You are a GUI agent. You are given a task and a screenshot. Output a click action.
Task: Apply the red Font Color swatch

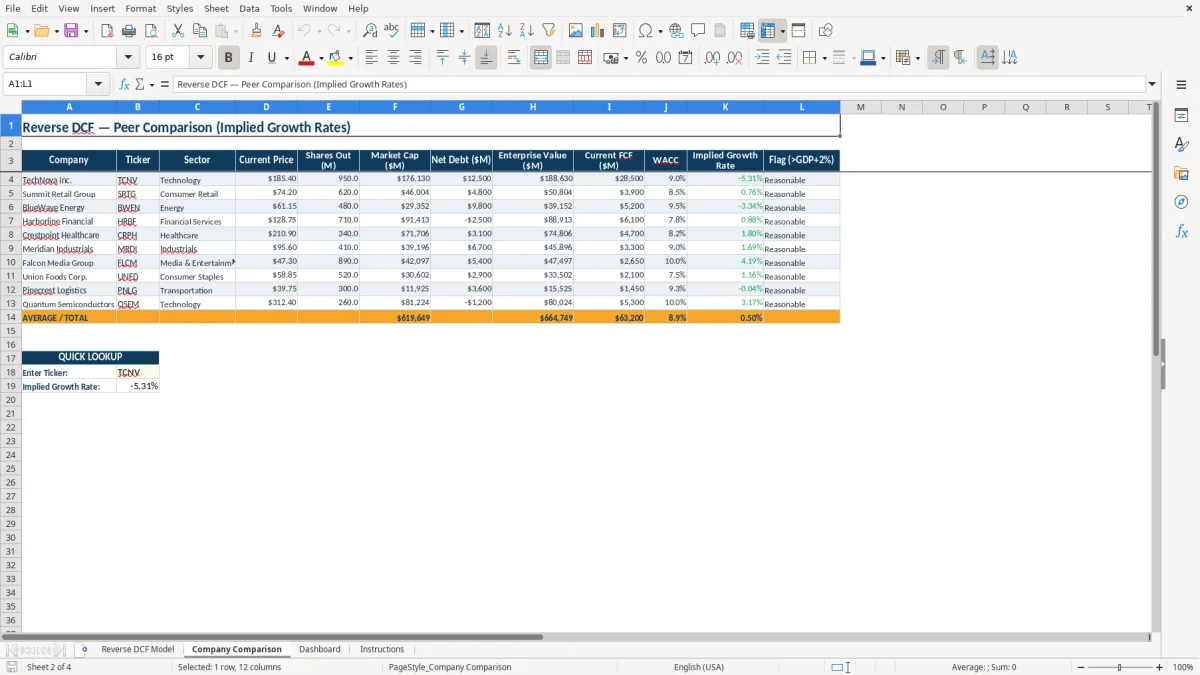(307, 58)
